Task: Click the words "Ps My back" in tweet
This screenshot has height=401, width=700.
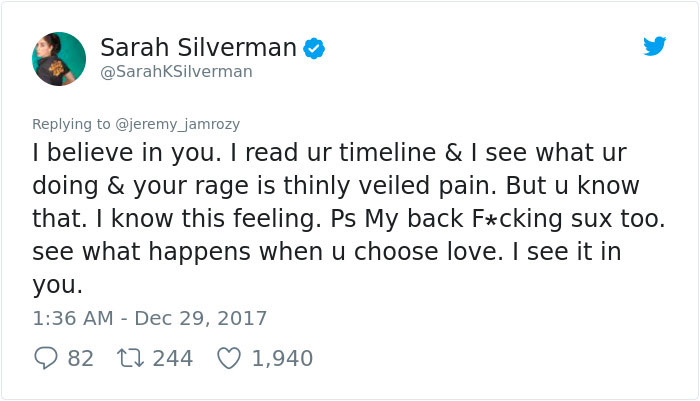Action: coord(396,219)
